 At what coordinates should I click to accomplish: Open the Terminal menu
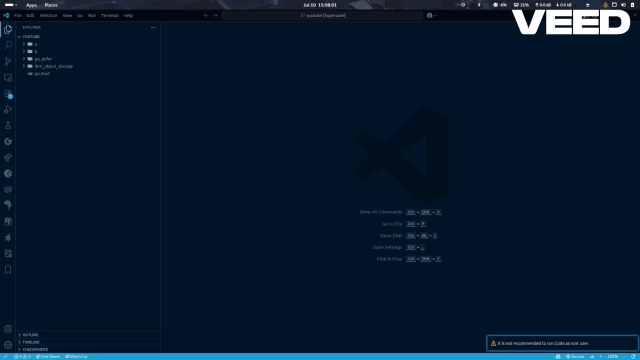[109, 16]
